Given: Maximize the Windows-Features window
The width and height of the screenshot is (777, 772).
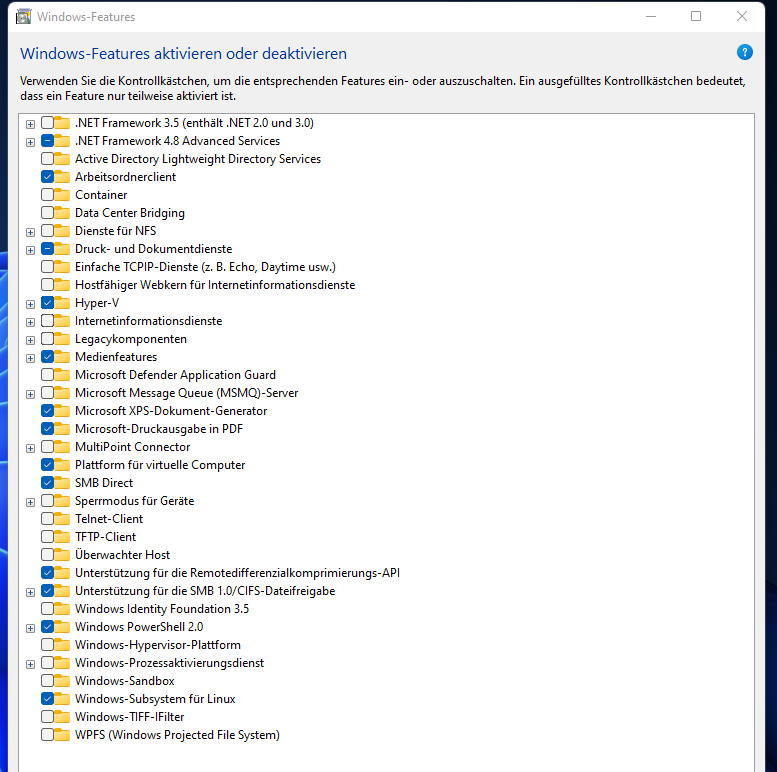Looking at the screenshot, I should tap(696, 16).
